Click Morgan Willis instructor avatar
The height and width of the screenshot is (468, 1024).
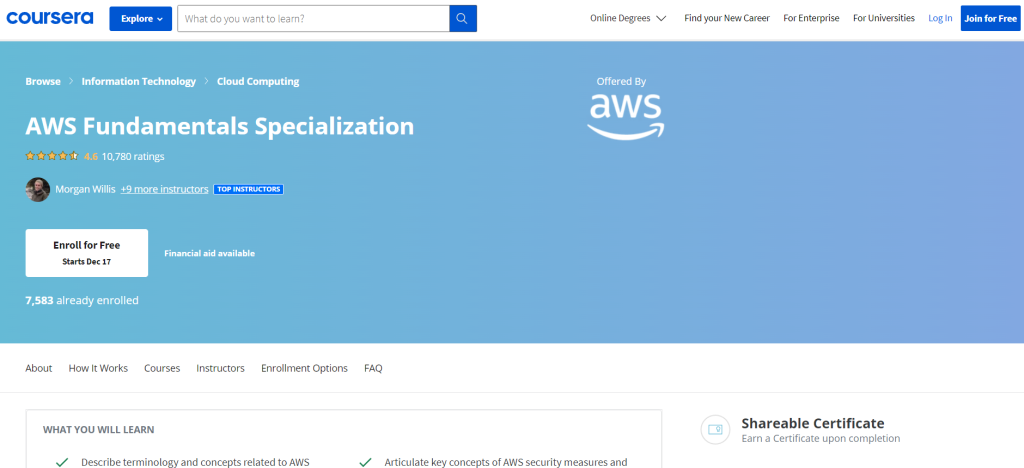point(38,189)
